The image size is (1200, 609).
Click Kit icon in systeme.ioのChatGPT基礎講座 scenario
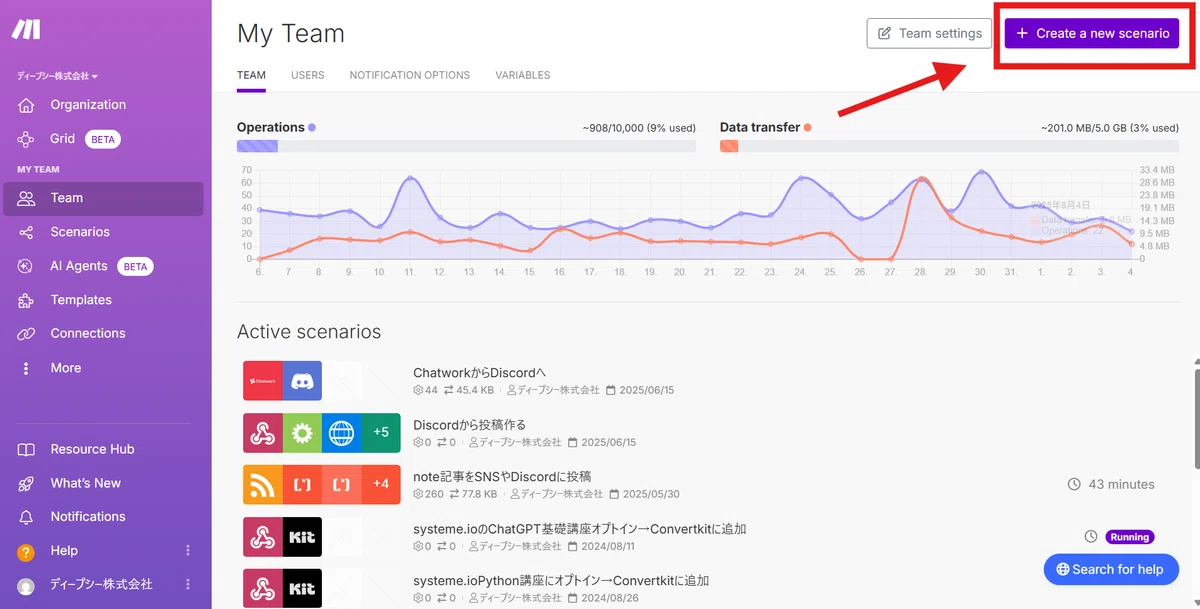pos(302,537)
